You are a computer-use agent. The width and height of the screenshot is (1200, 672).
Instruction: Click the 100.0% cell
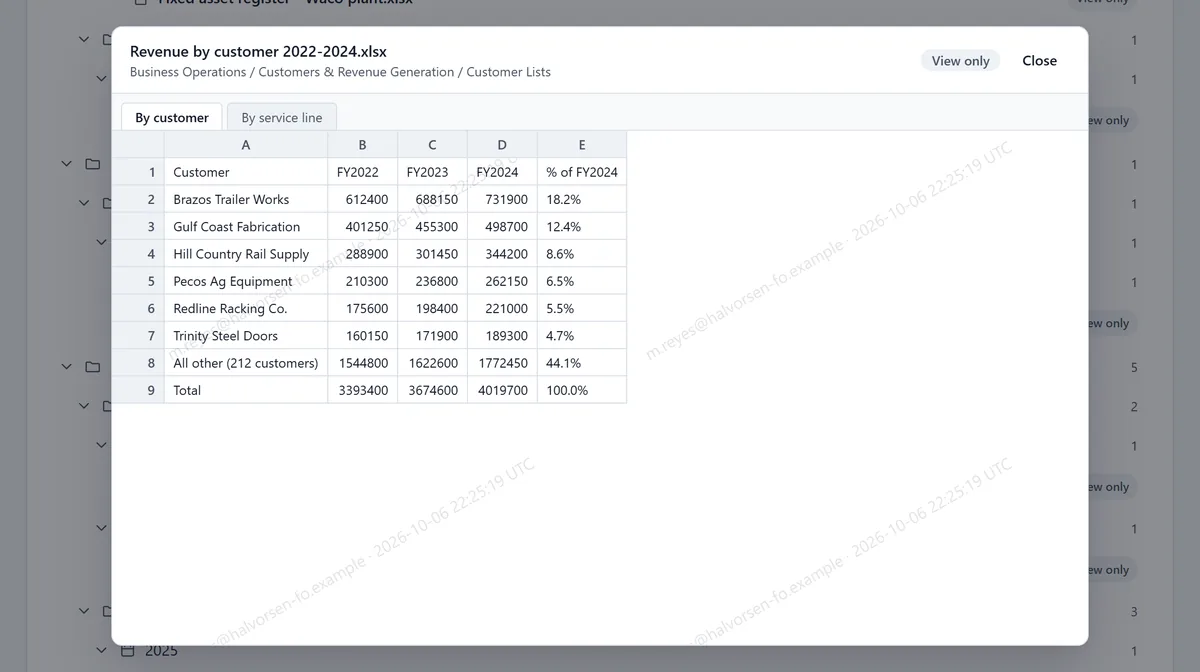click(582, 390)
